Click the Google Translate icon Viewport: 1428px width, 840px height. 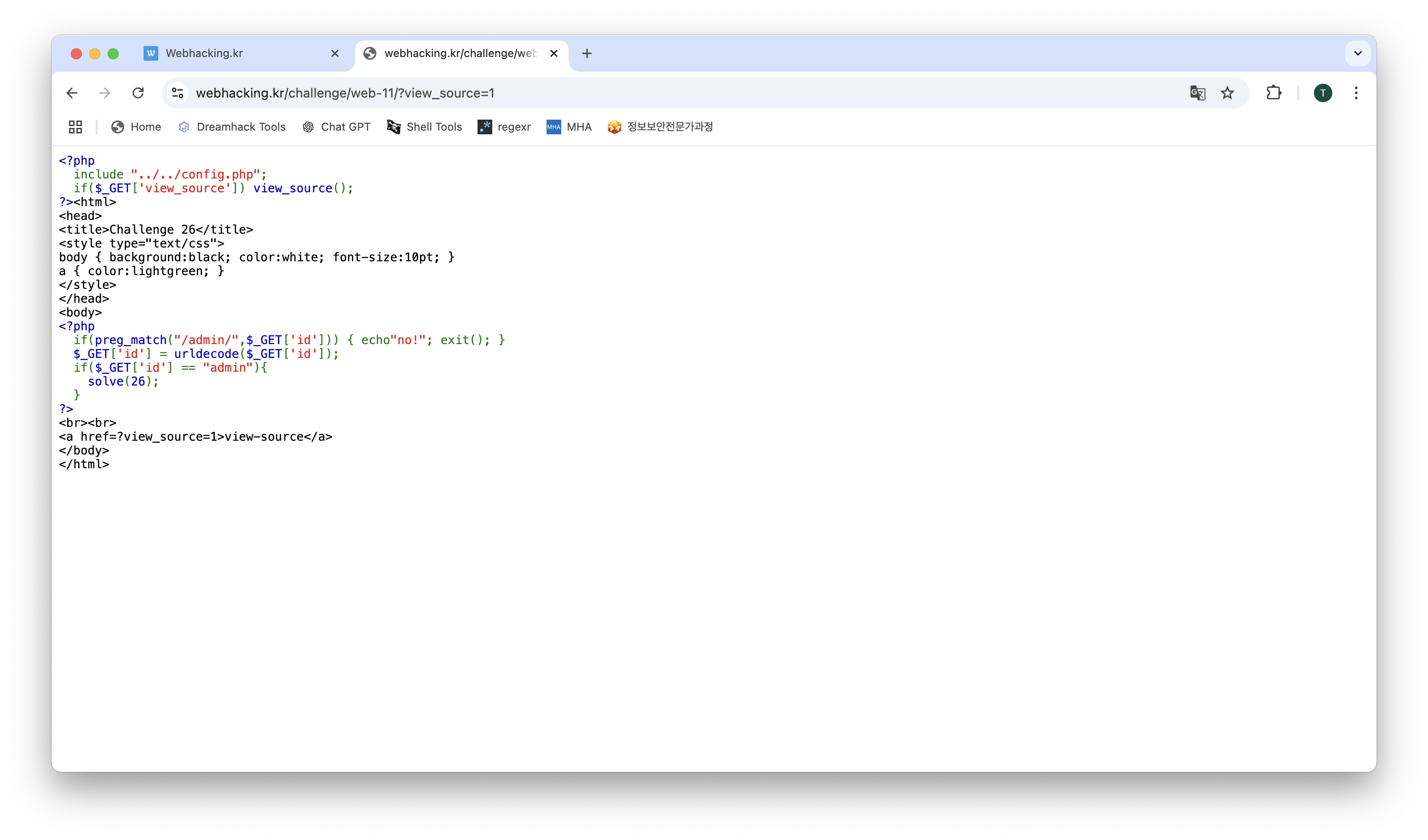1198,93
